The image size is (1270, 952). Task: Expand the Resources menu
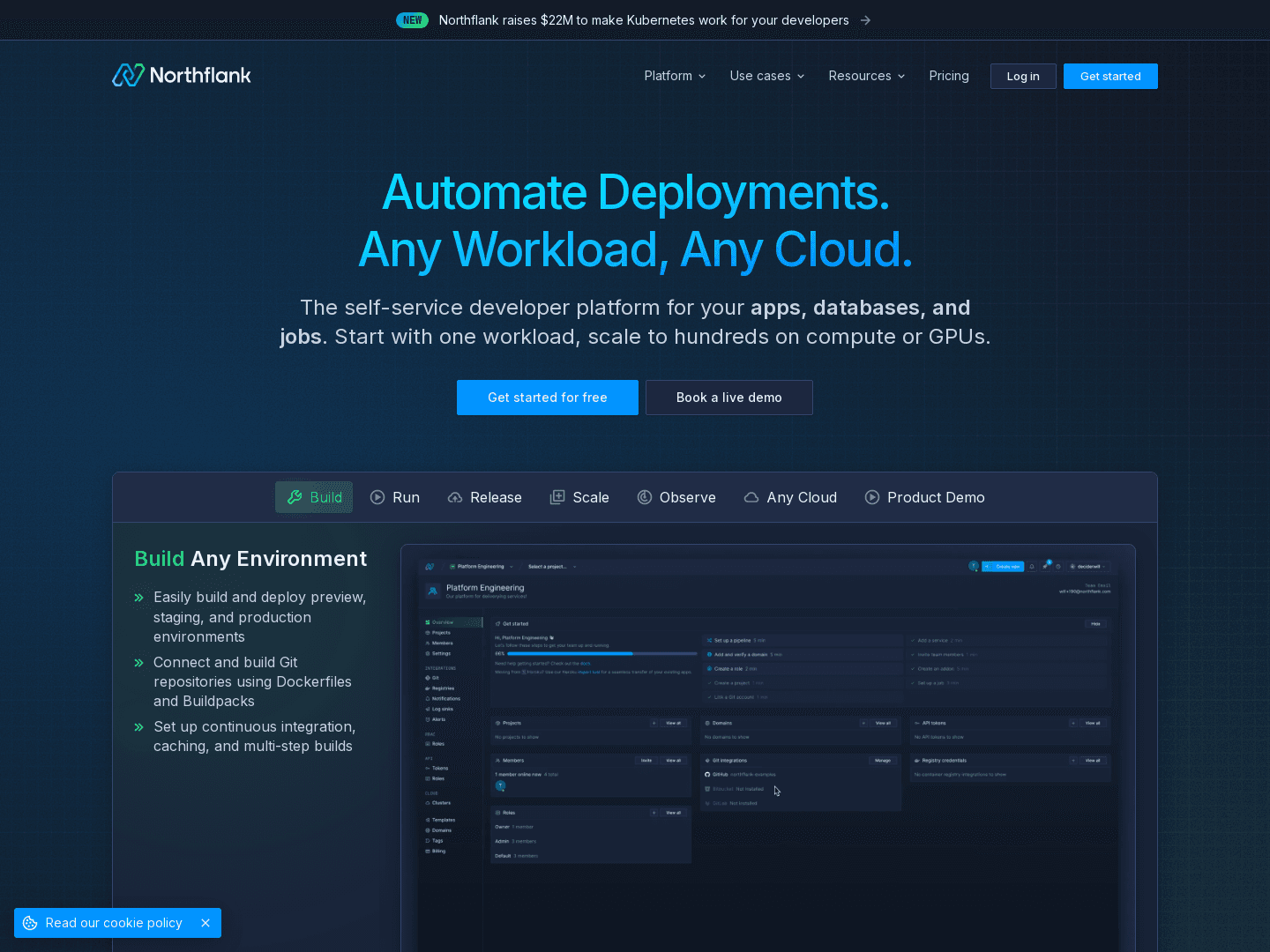(x=867, y=76)
